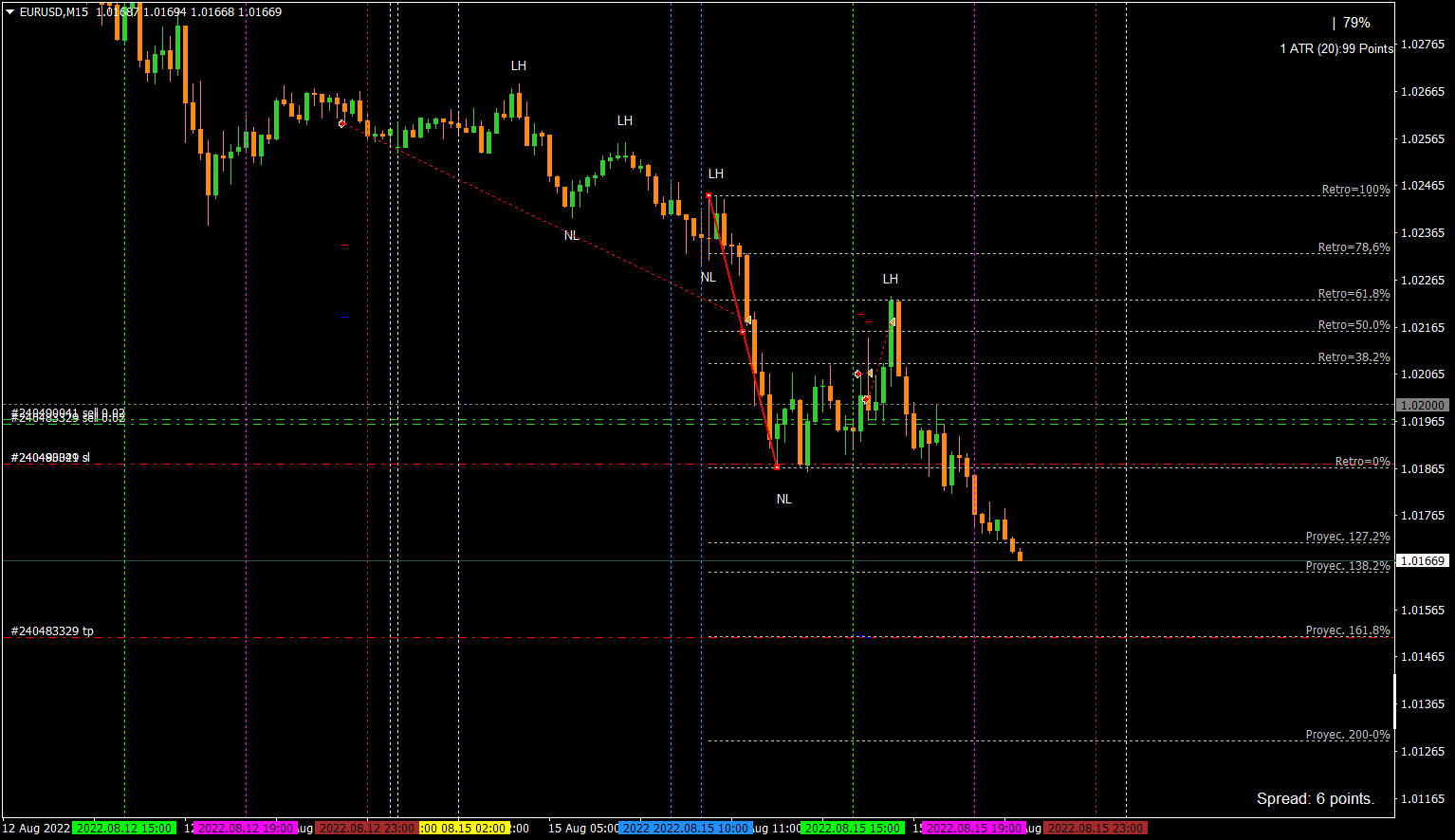Select the yellow 08.15 02:00 time marker

coord(465,829)
